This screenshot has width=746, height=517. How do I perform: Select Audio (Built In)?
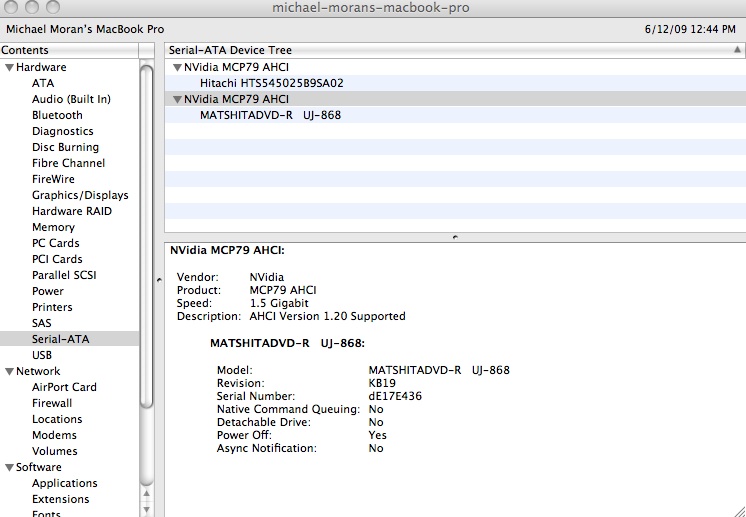(x=71, y=99)
